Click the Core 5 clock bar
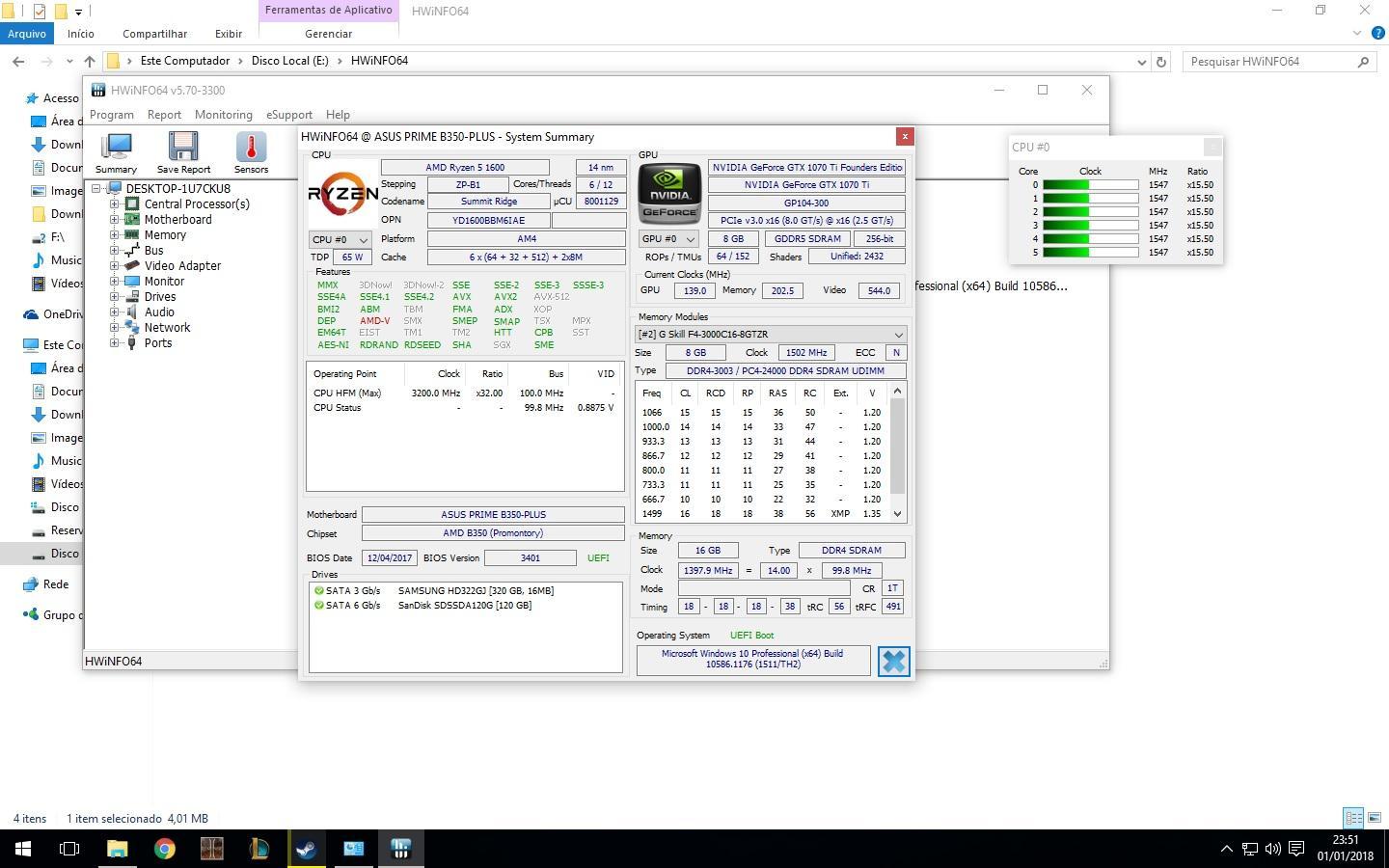Viewport: 1389px width, 868px height. (x=1090, y=253)
